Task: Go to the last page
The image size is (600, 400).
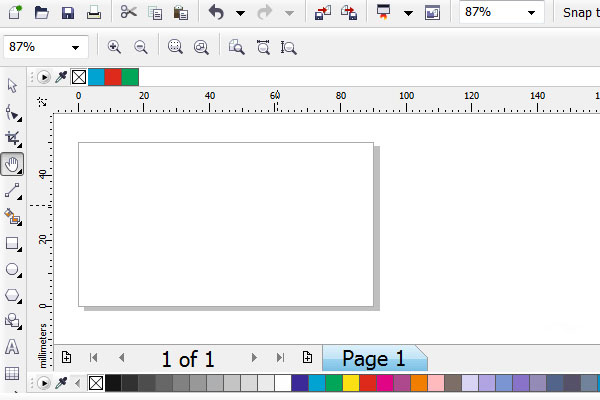Action: tap(280, 358)
